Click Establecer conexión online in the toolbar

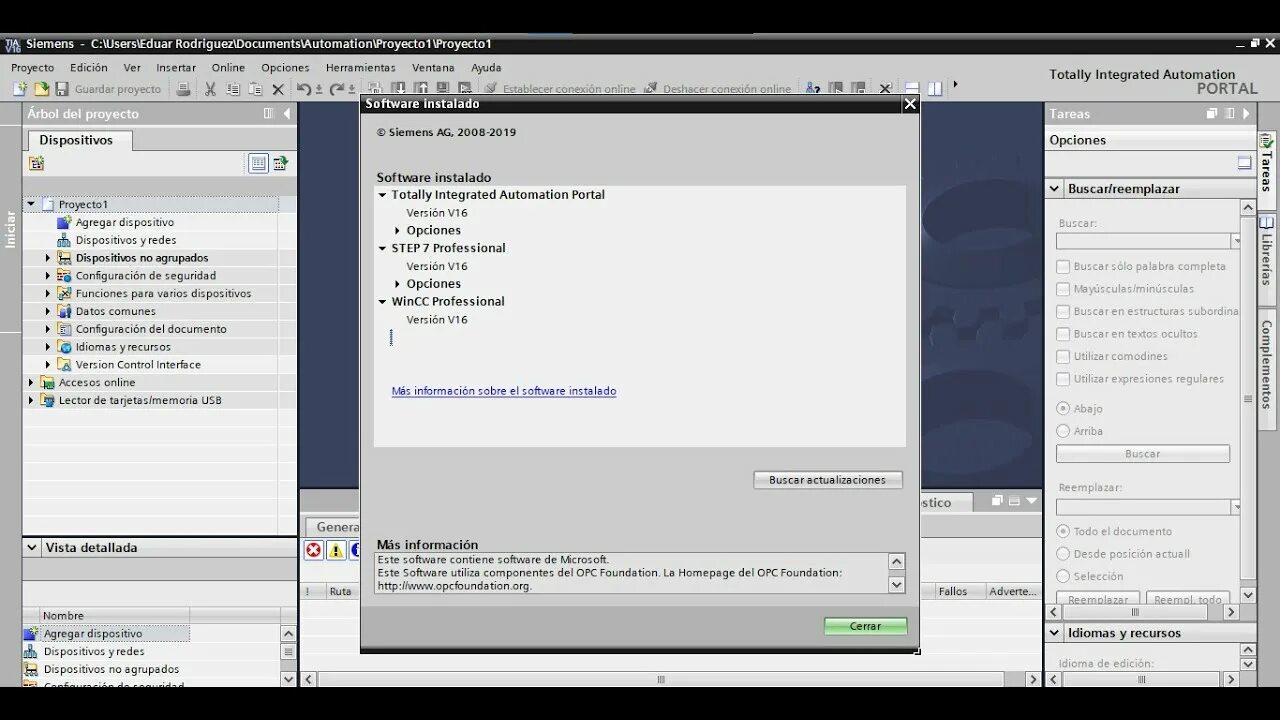click(560, 89)
